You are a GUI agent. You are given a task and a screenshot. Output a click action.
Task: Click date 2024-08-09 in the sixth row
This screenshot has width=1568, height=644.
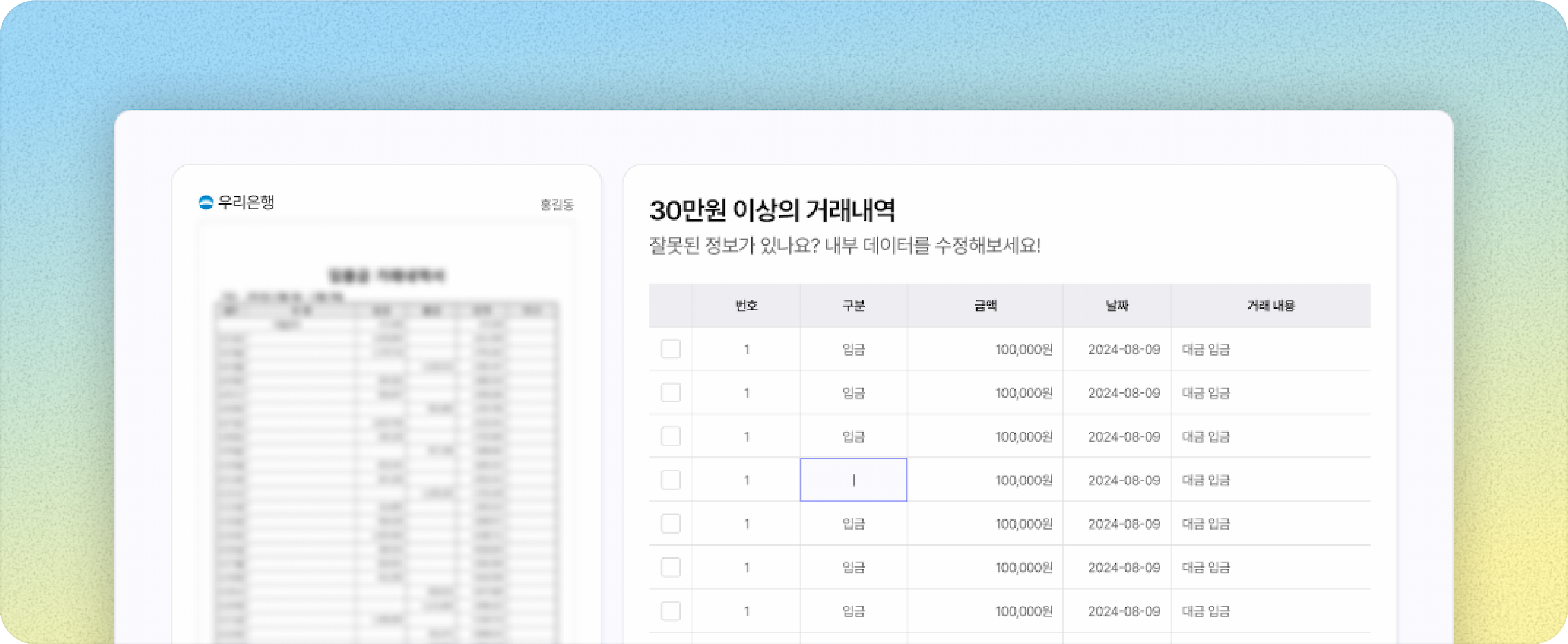[x=1124, y=567]
